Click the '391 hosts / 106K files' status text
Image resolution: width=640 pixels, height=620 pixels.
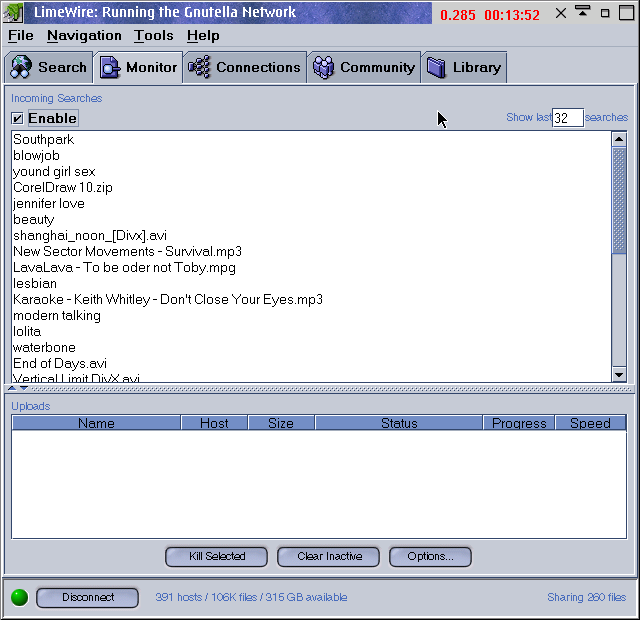click(251, 598)
